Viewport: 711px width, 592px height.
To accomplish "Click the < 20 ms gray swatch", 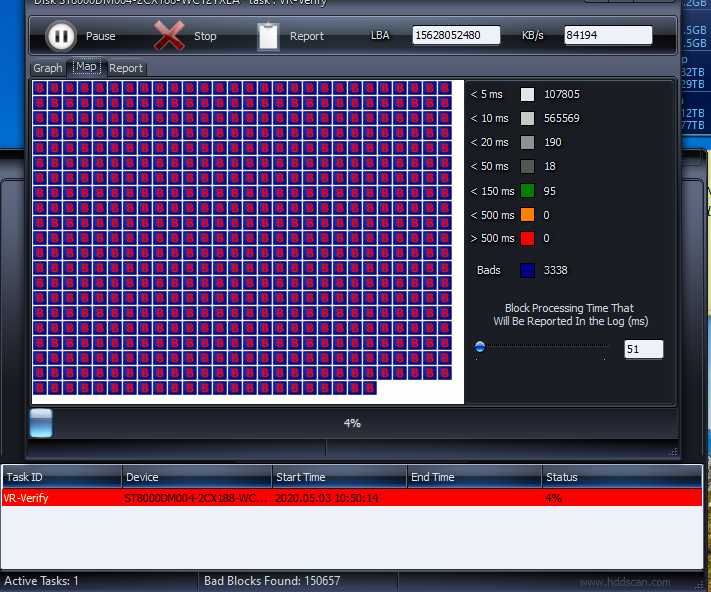I will pos(527,142).
